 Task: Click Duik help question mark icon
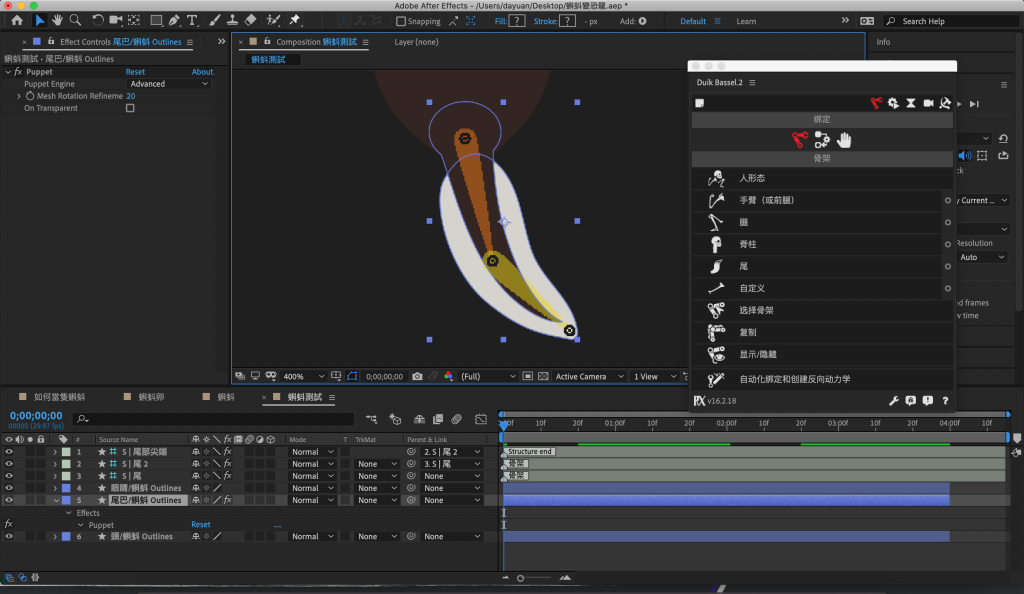(x=944, y=401)
